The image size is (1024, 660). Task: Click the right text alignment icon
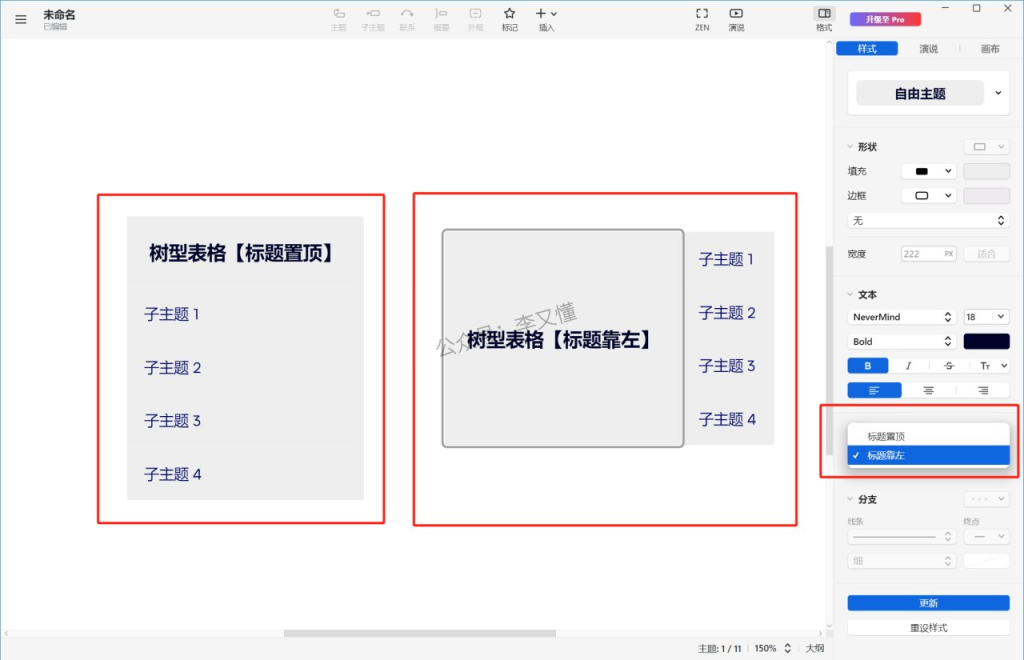pyautogui.click(x=983, y=391)
